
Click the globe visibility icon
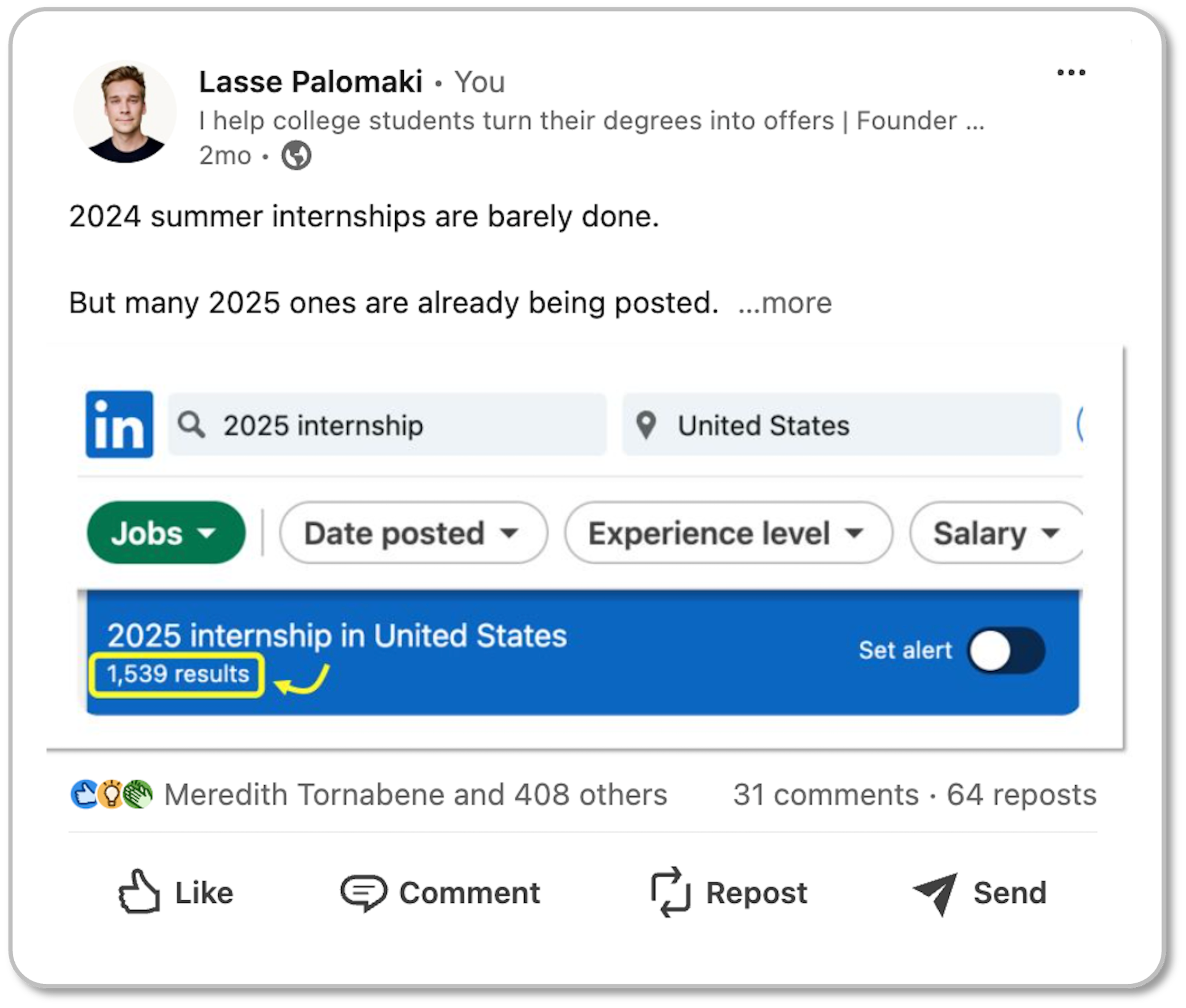coord(296,156)
